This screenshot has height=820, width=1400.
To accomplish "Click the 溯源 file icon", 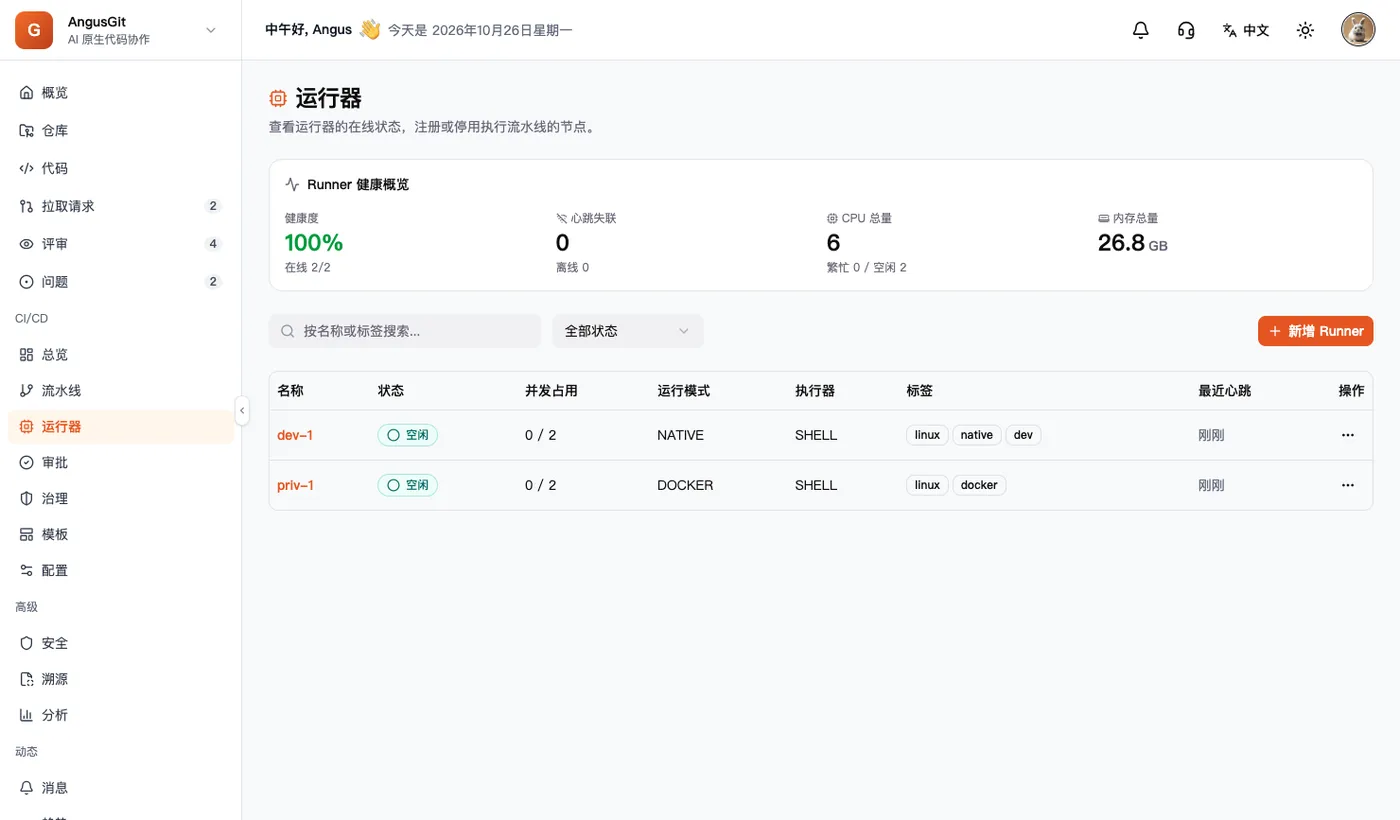I will (x=27, y=679).
